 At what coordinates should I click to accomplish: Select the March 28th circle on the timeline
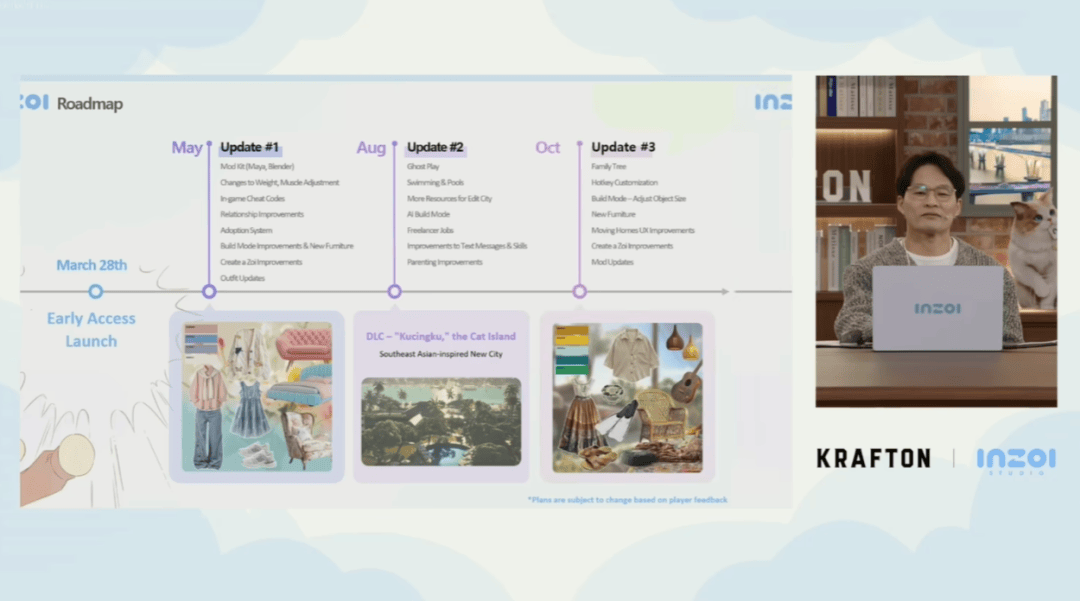(x=96, y=291)
